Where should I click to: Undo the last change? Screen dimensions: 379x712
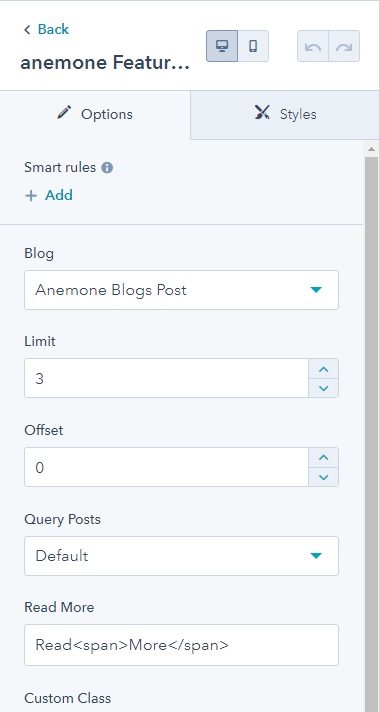[x=313, y=46]
